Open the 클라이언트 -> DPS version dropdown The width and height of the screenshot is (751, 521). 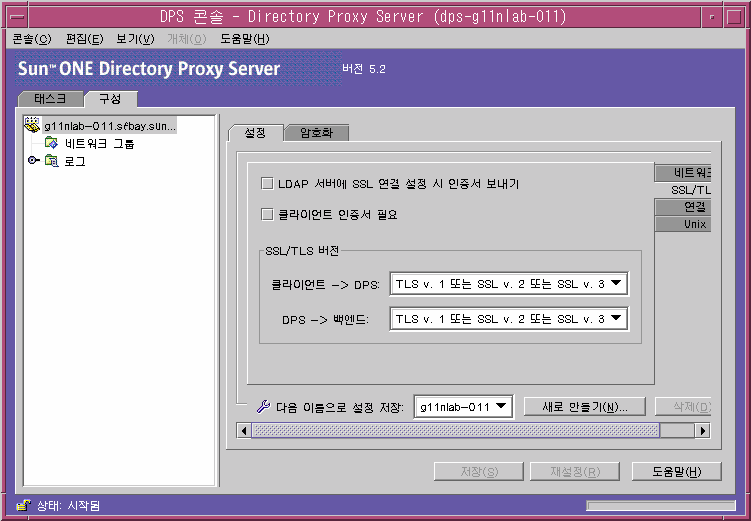pyautogui.click(x=509, y=284)
